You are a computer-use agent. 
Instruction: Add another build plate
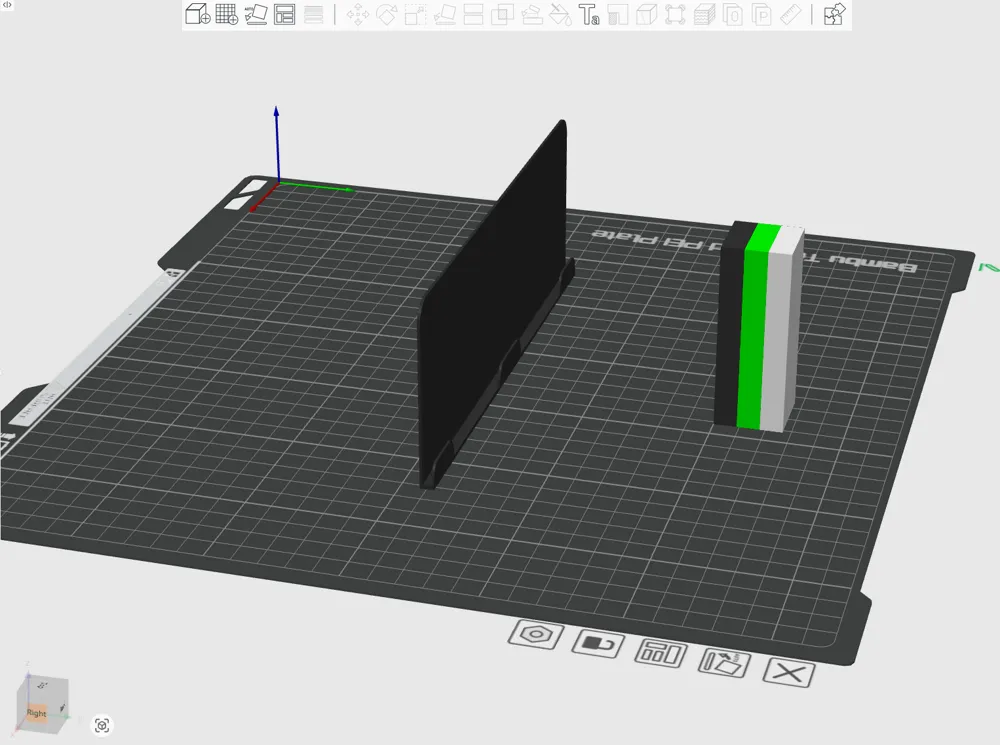tap(227, 14)
